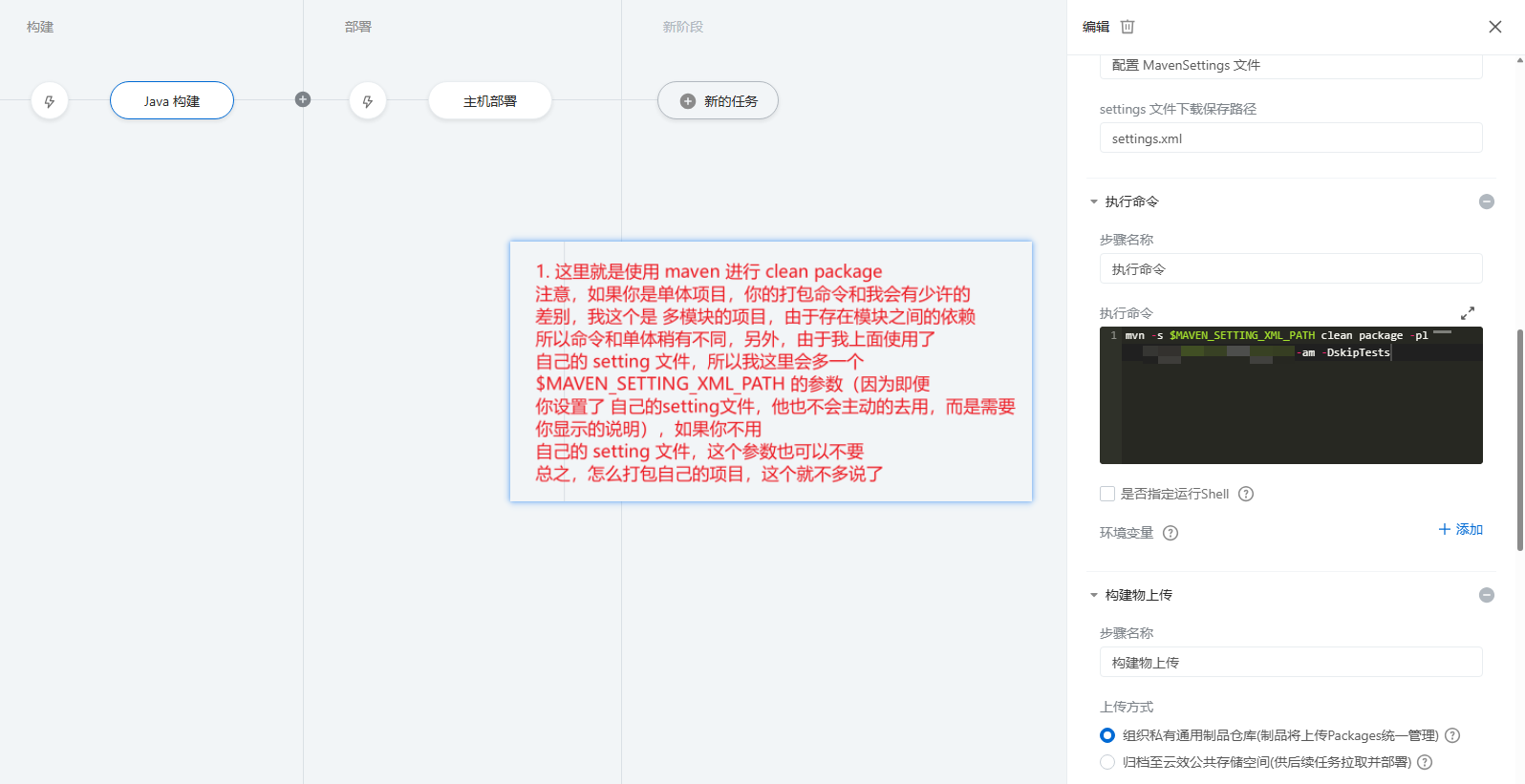
Task: Click the trigger lightning icon before Java 构建
Action: click(x=50, y=101)
